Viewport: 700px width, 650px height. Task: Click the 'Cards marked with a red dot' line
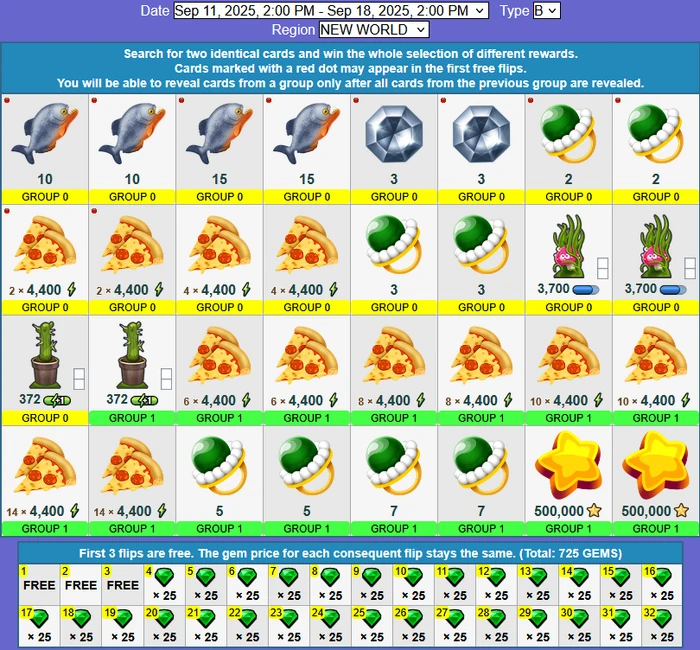(x=350, y=69)
